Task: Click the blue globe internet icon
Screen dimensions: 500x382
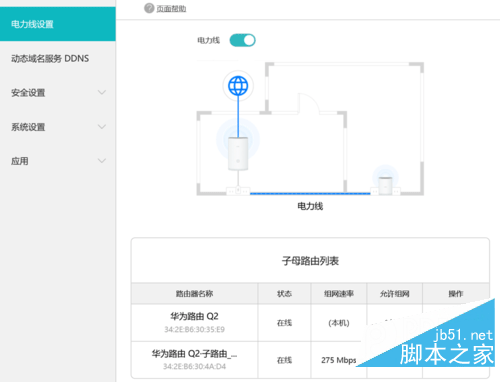Action: tap(238, 86)
